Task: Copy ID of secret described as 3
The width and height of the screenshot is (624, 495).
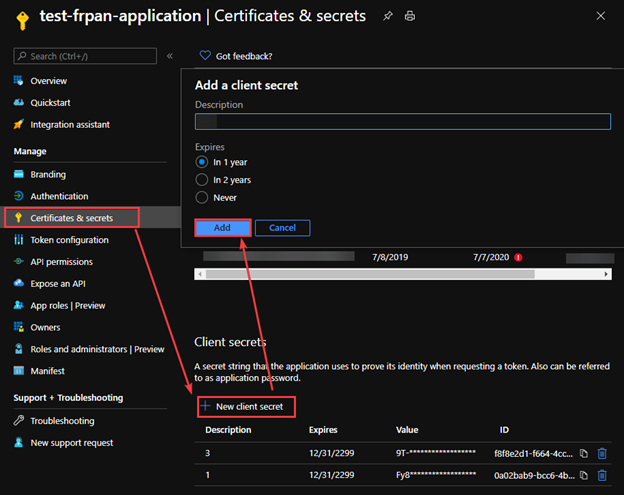Action: [584, 453]
